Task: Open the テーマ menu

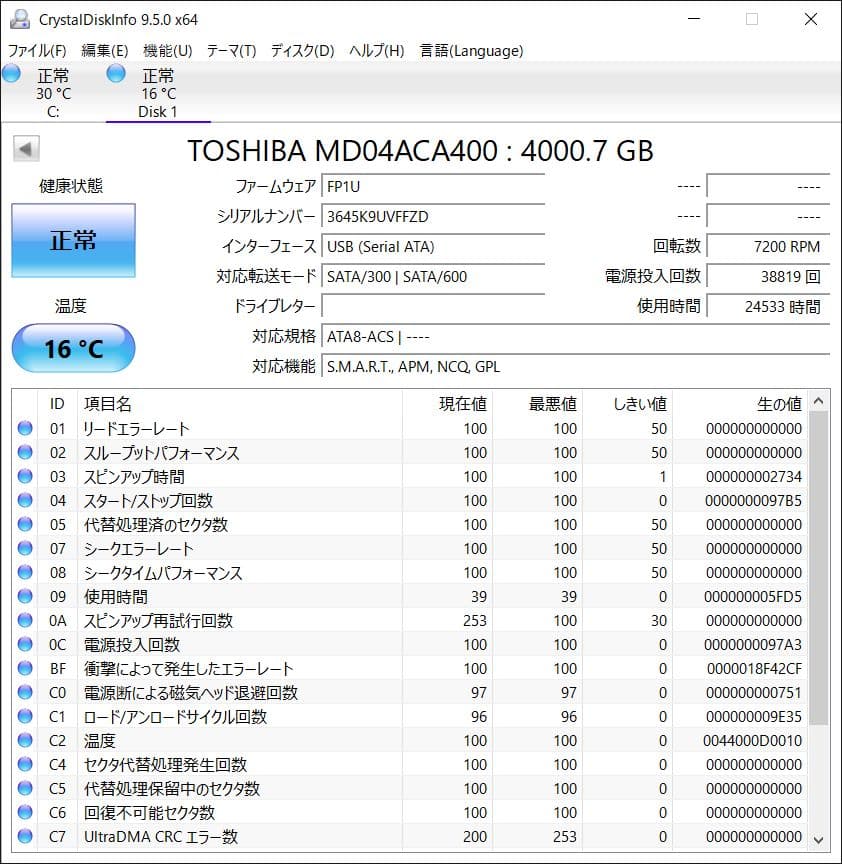Action: pos(230,50)
